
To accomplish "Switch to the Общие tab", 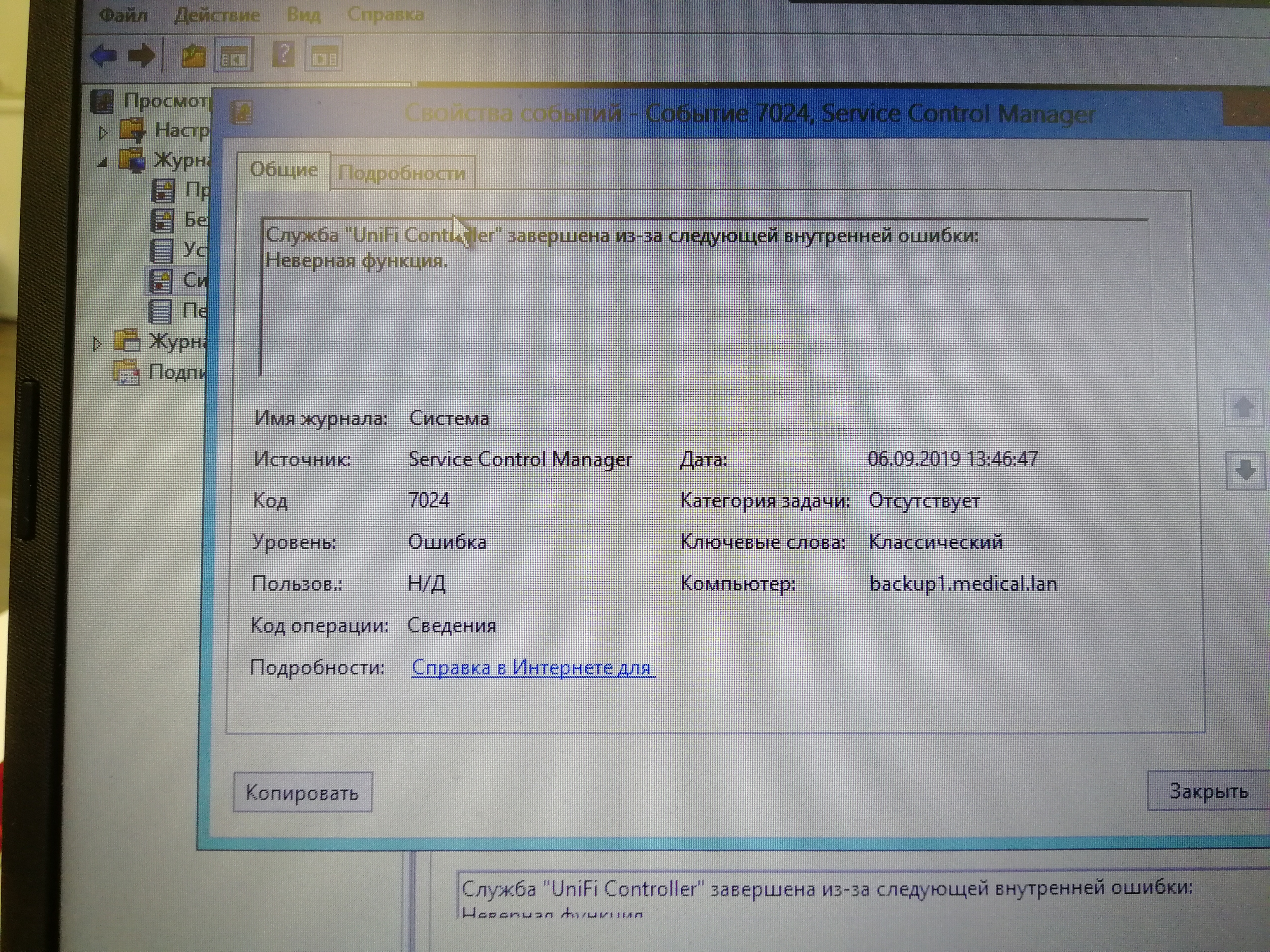I will click(x=284, y=170).
